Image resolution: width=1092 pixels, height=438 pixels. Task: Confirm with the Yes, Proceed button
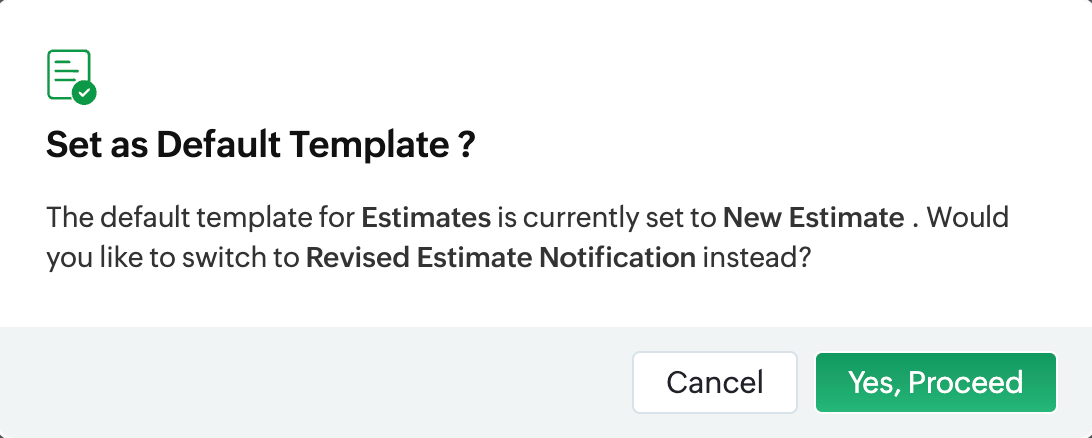(935, 382)
